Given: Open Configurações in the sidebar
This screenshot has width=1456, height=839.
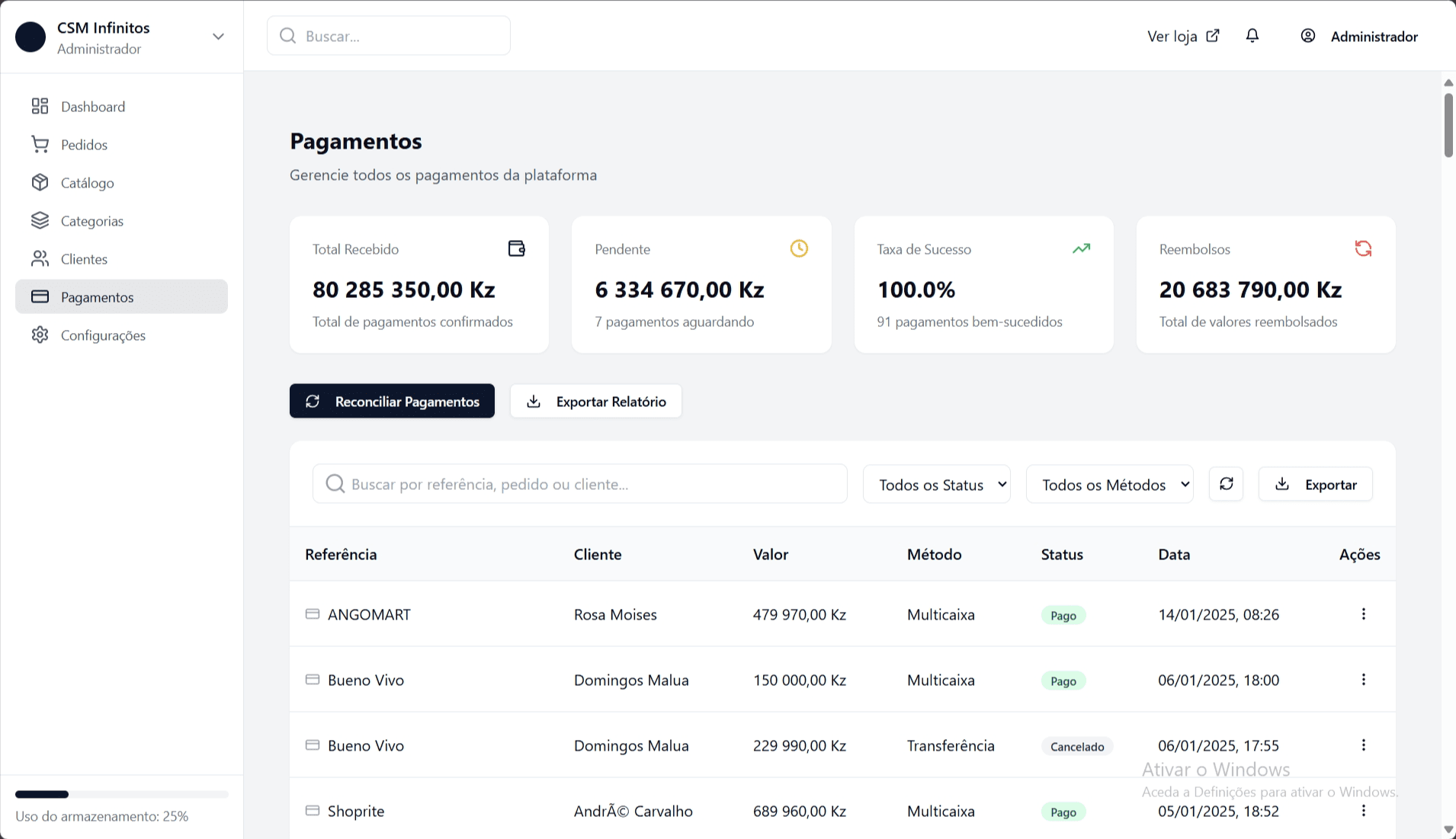Looking at the screenshot, I should click(121, 335).
